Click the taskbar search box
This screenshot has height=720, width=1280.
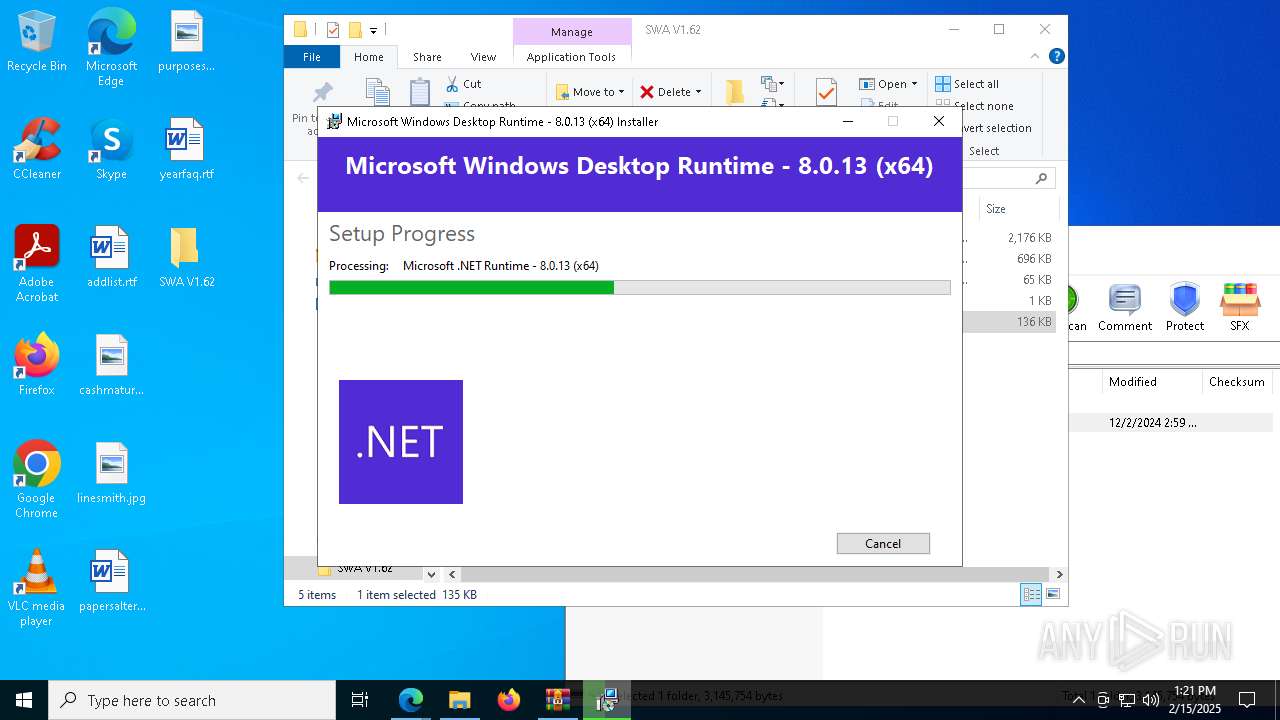pos(192,700)
